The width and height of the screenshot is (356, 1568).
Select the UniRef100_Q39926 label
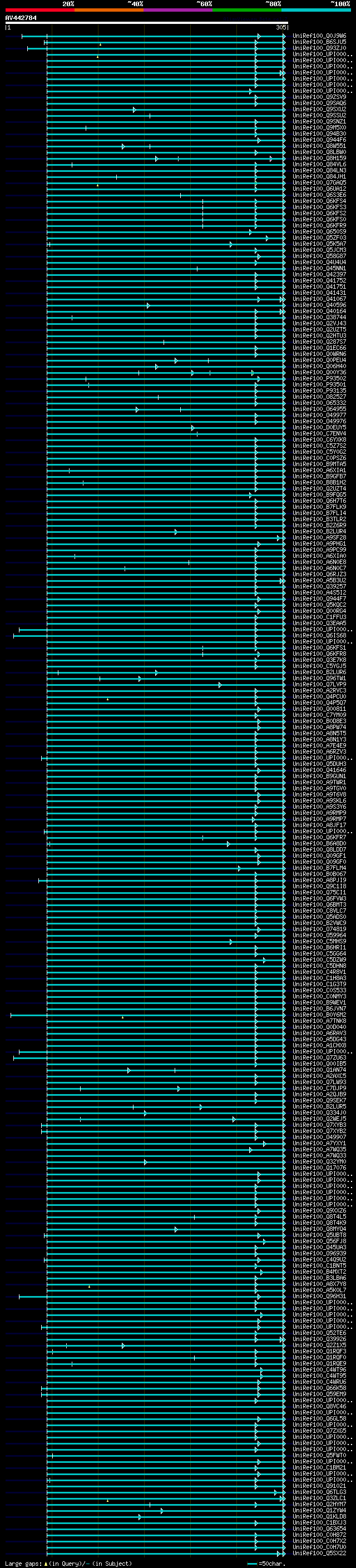point(319,1339)
